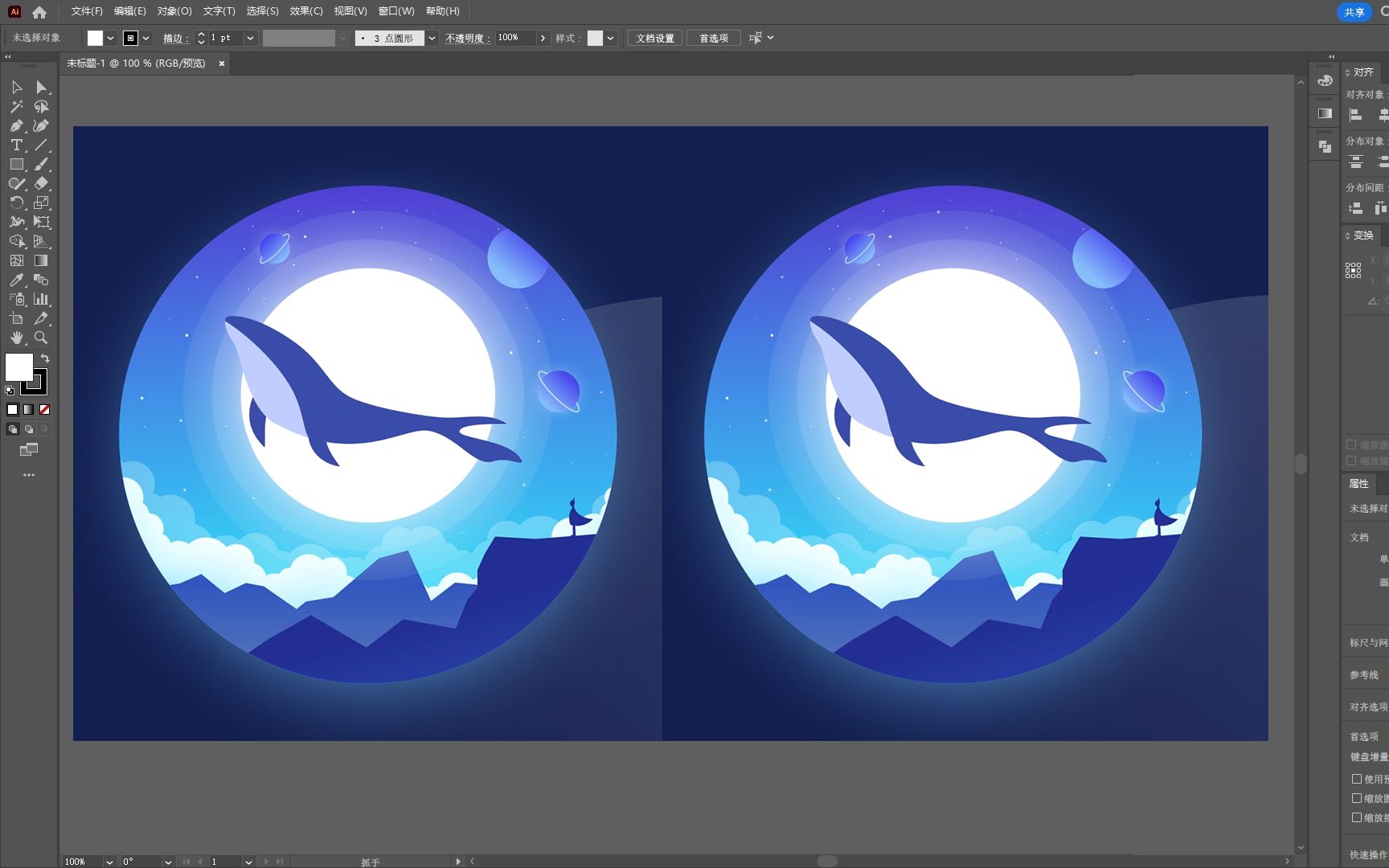Open the Pathfinder panel icon

1325,146
